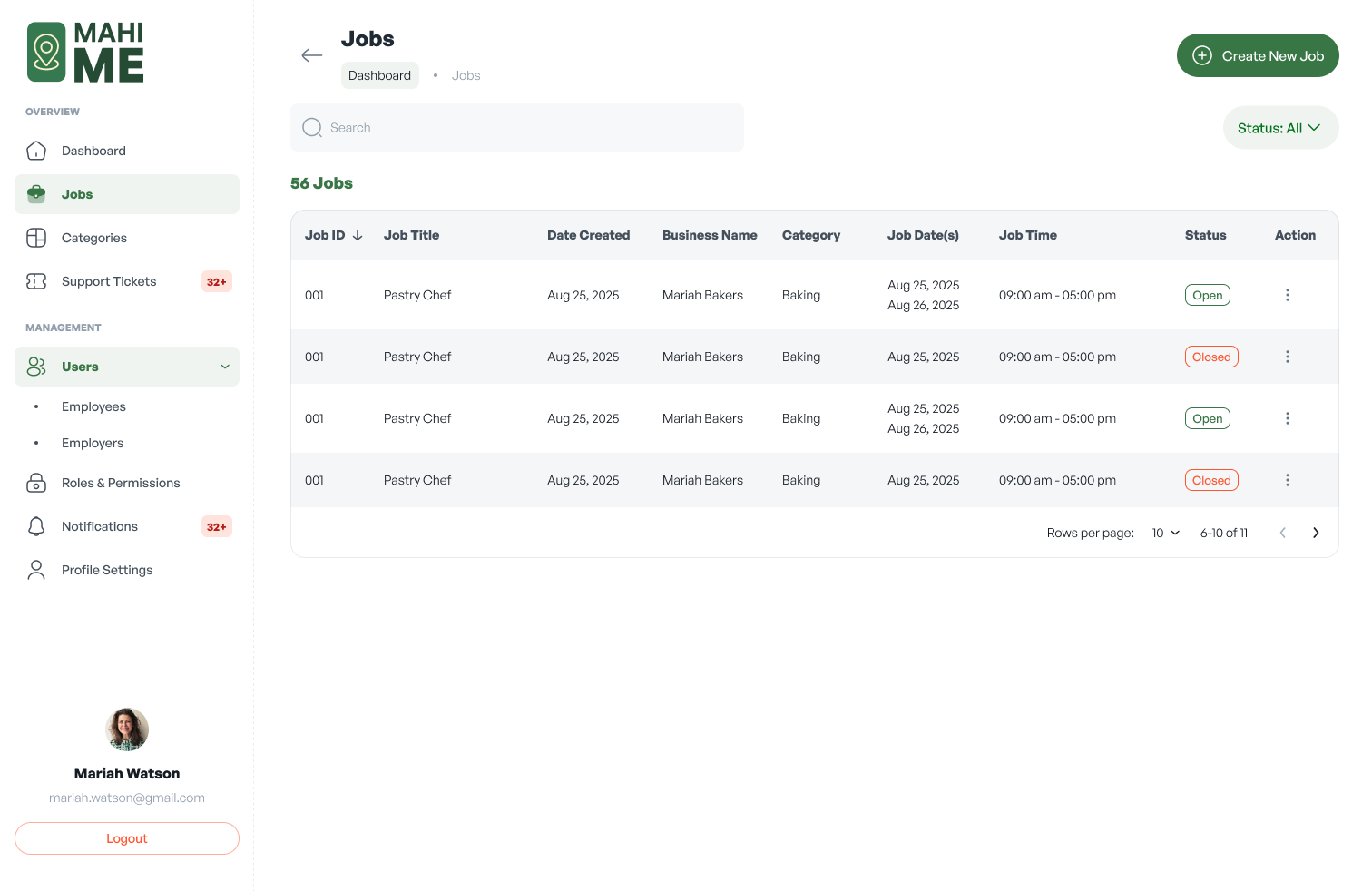Click the Job Date(s) column header
The width and height of the screenshot is (1372, 891).
[923, 235]
